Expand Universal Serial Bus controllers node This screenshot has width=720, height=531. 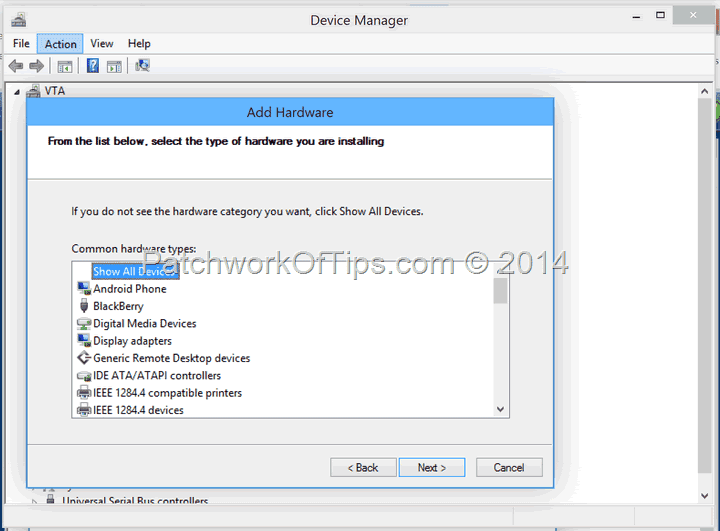[34, 501]
